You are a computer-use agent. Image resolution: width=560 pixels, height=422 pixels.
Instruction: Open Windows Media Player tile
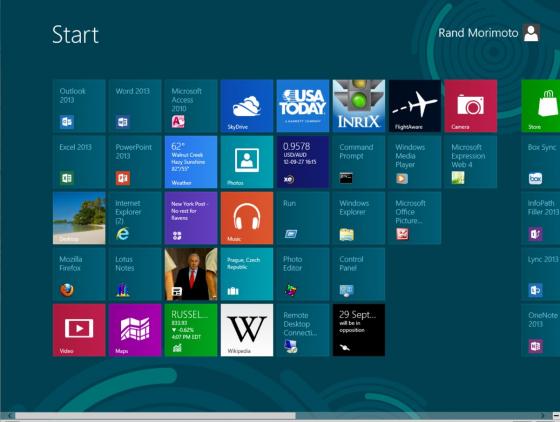coord(415,162)
